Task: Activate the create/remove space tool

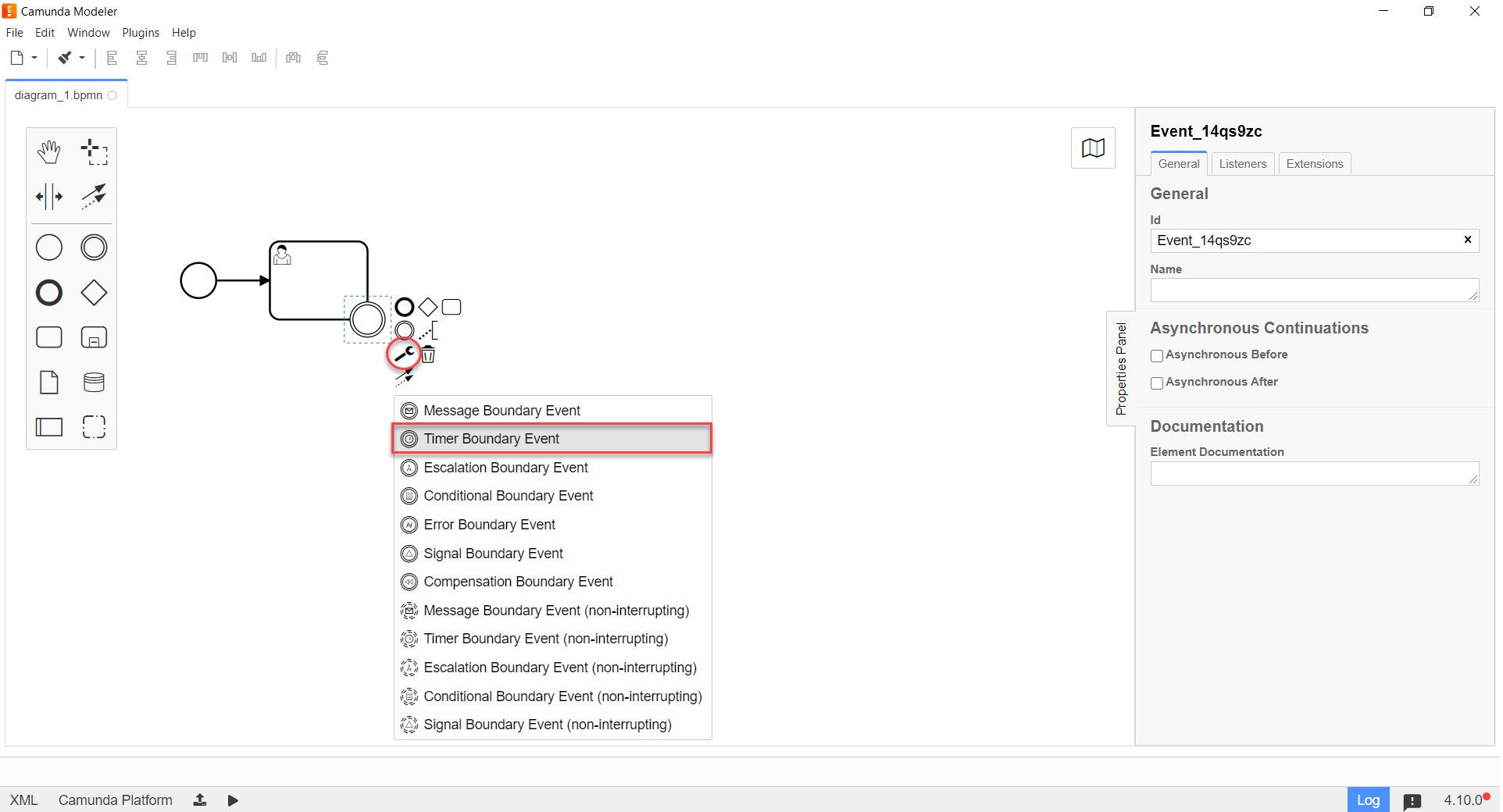Action: (x=49, y=197)
